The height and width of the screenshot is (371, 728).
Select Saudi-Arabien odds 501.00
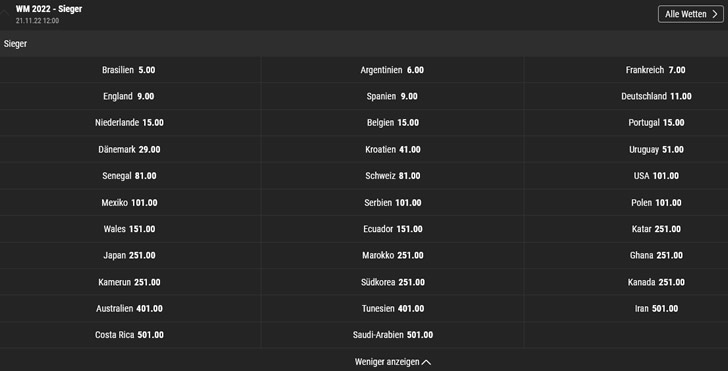point(392,335)
